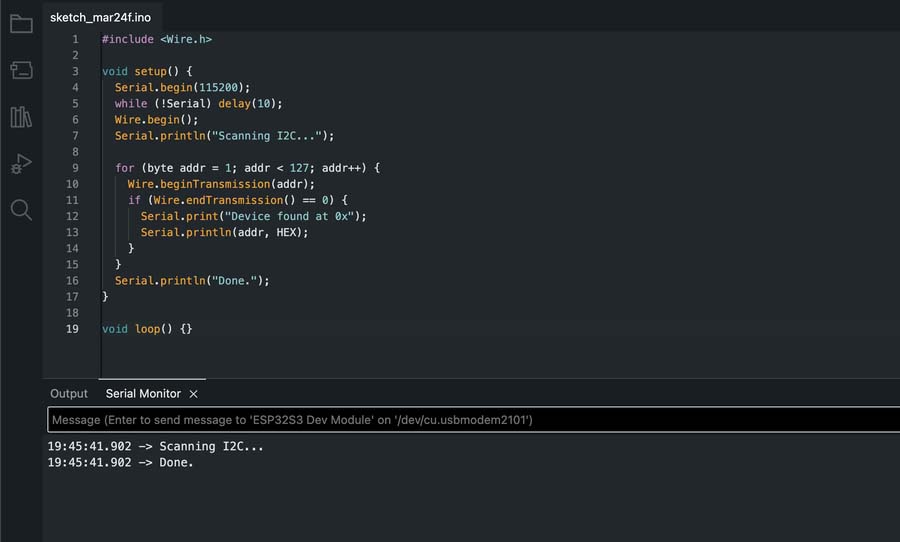The image size is (900, 542).
Task: Select the Serial Monitor tab
Action: (143, 394)
